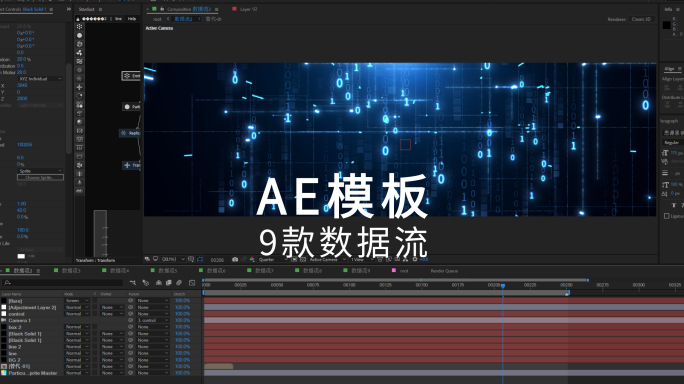
Task: Click the root breadcrumb in composition viewer
Action: [x=157, y=19]
